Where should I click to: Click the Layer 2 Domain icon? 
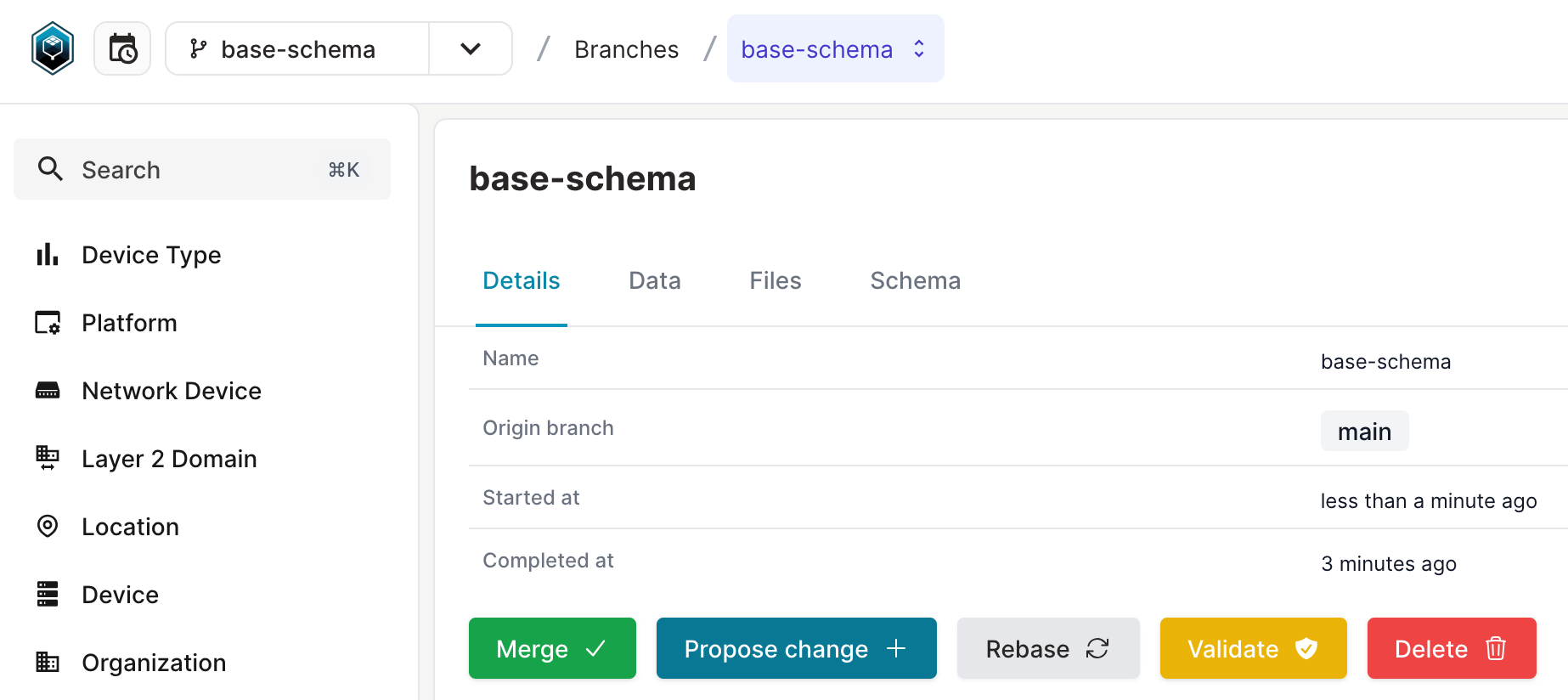tap(48, 459)
